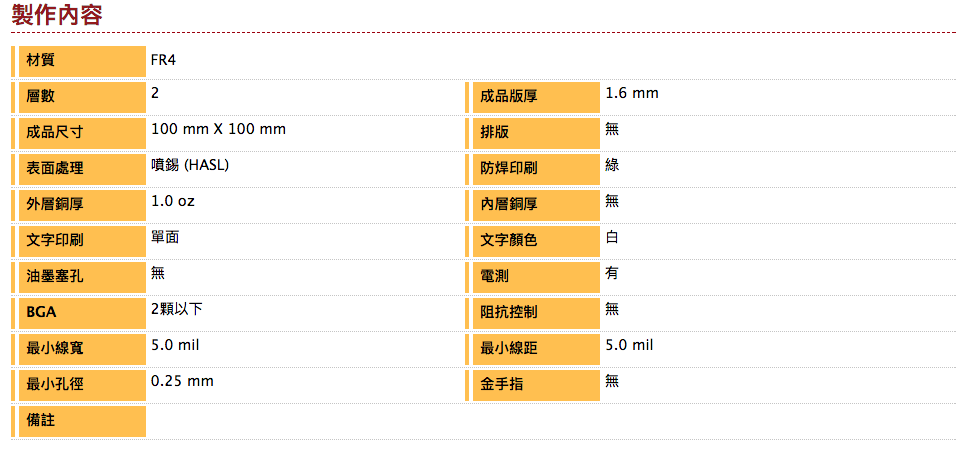Click the 層數 label cell
The width and height of the screenshot is (963, 469).
82,97
